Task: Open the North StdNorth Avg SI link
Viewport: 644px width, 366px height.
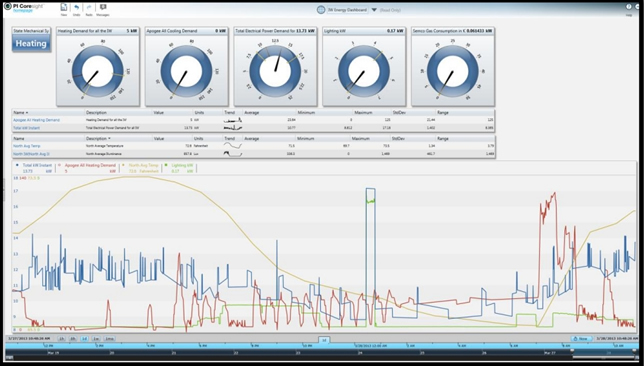Action: click(x=31, y=154)
